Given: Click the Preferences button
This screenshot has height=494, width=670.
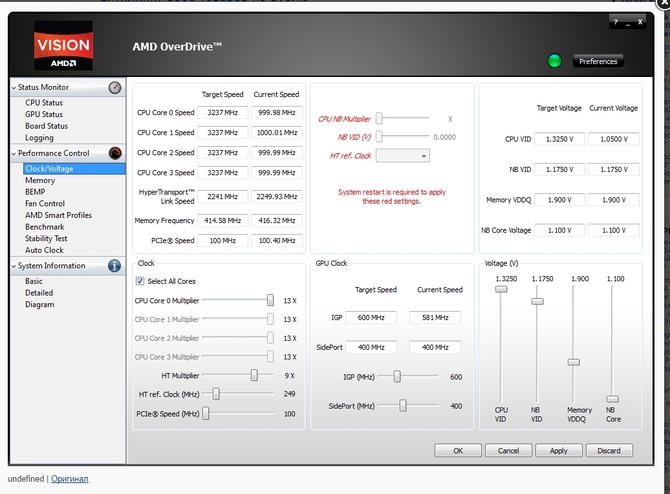Looking at the screenshot, I should coord(598,61).
